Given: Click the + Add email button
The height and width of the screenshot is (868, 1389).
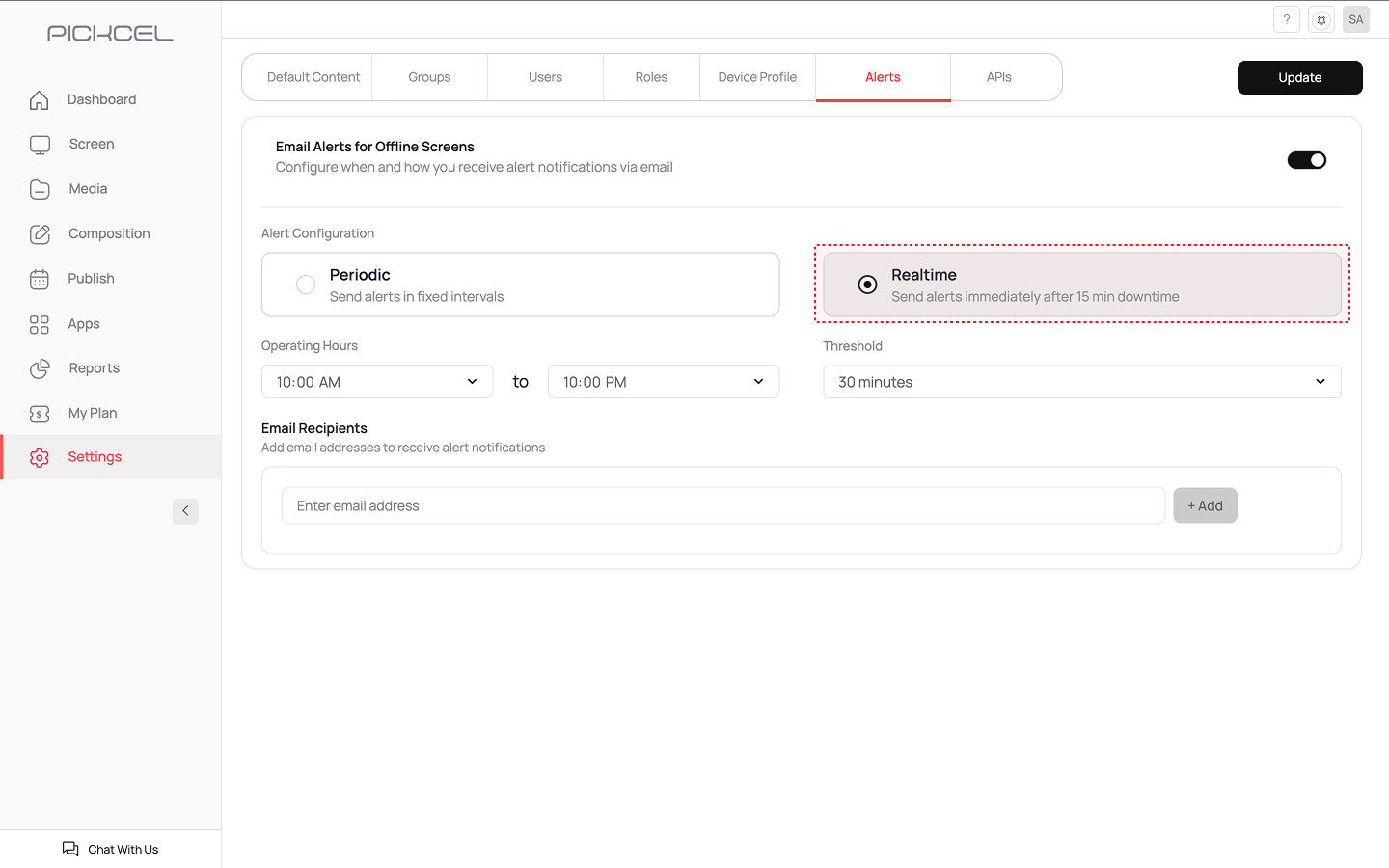Looking at the screenshot, I should pyautogui.click(x=1205, y=505).
